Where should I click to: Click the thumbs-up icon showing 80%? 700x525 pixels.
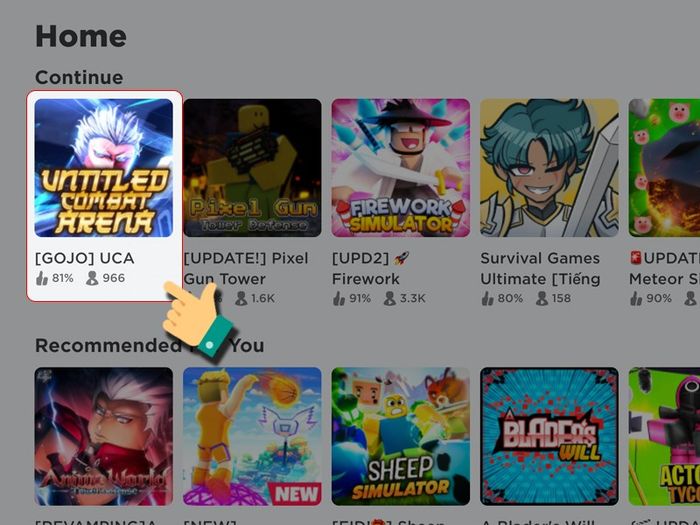(488, 298)
